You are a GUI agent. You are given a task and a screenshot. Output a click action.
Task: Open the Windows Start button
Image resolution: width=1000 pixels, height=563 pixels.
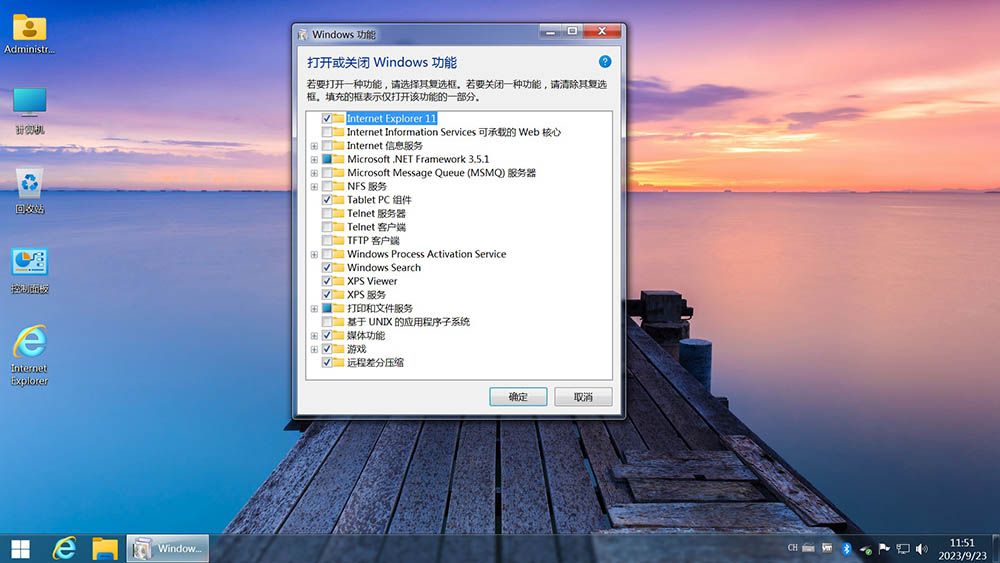pyautogui.click(x=20, y=548)
